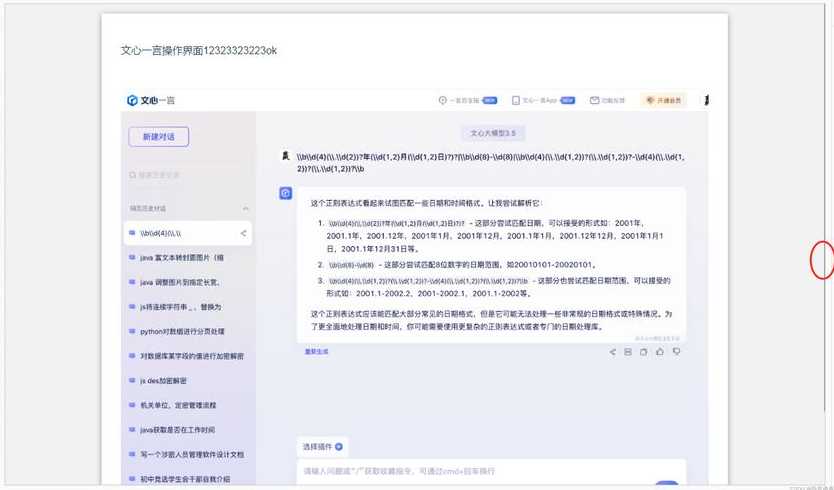Click the document title 文心一言操作界面12323323223ok

(x=198, y=51)
